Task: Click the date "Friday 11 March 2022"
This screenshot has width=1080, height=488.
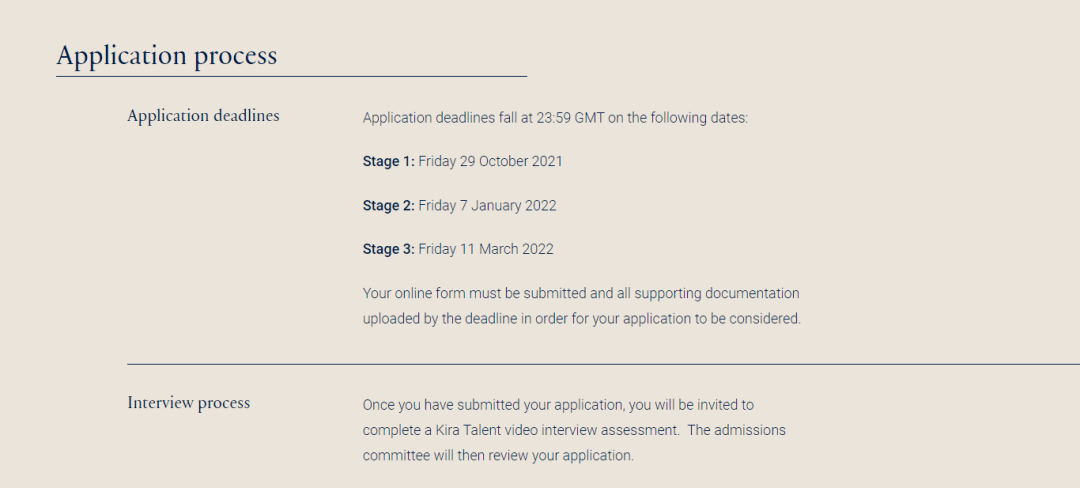Action: 485,249
